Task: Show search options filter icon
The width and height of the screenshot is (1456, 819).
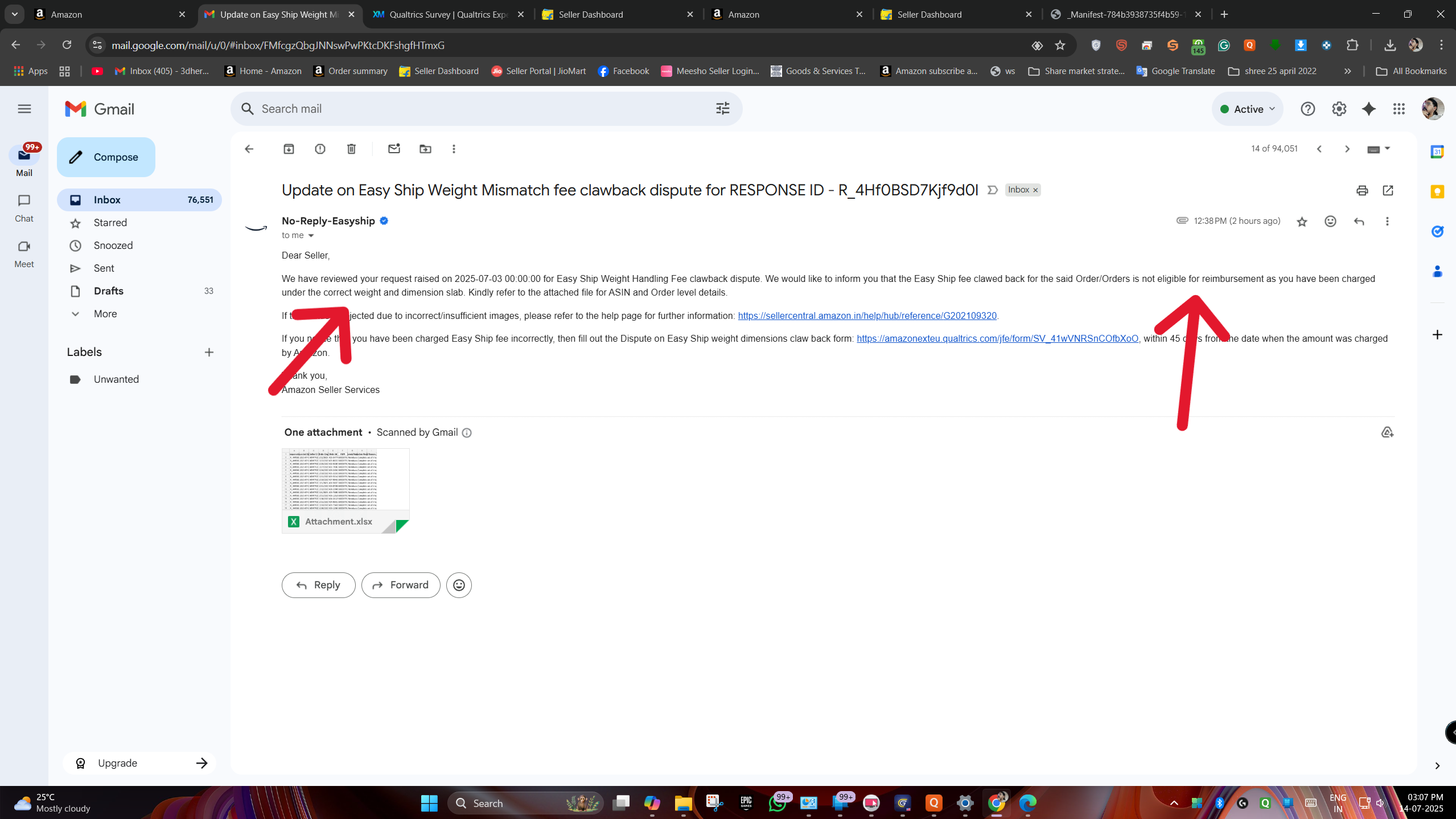Action: tap(722, 108)
